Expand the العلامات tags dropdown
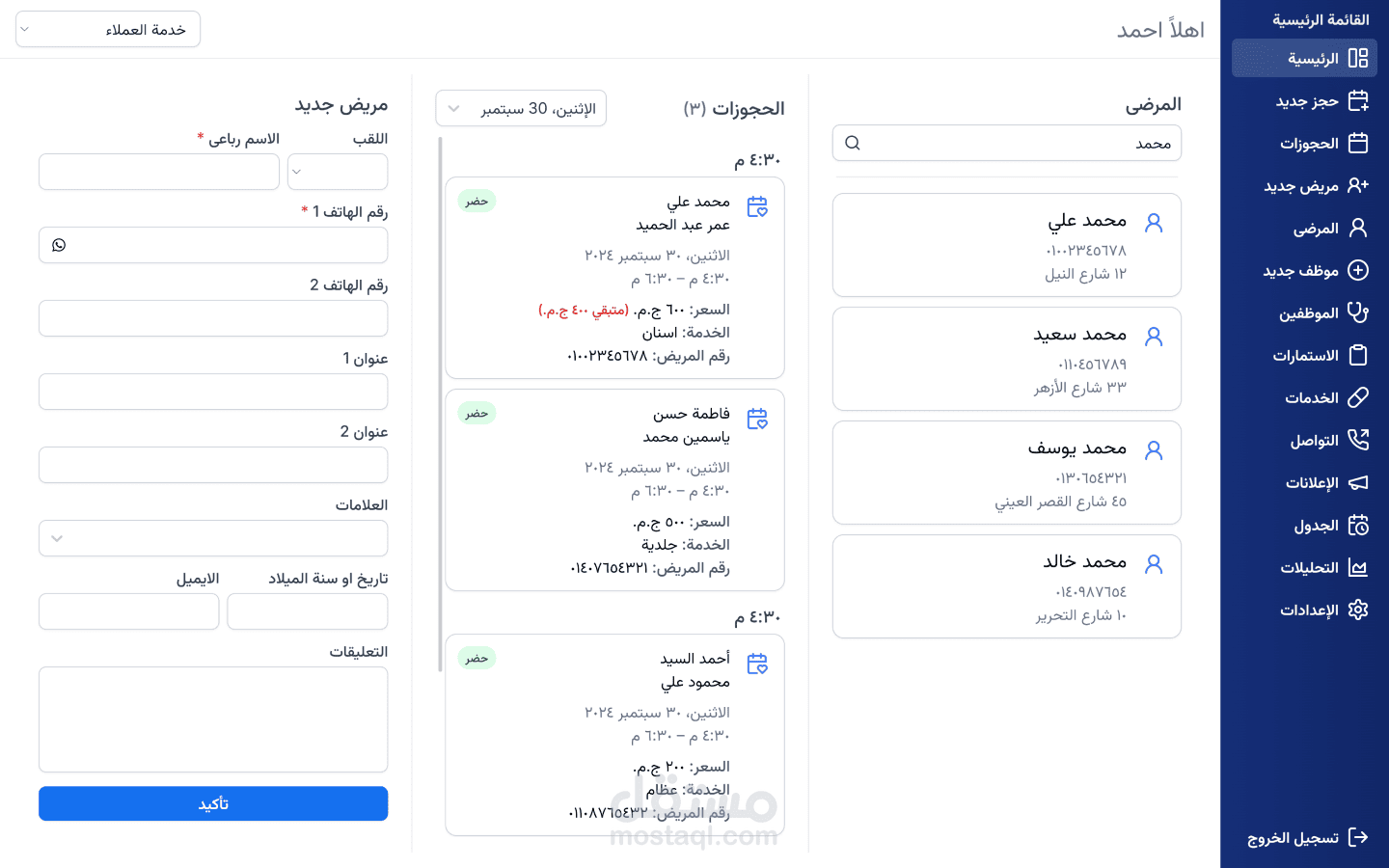The image size is (1389, 868). point(213,538)
